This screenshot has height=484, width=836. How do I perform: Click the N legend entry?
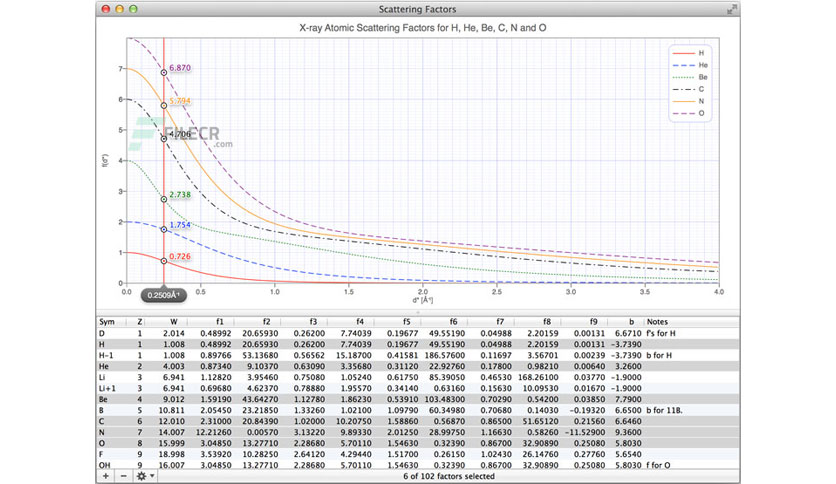pyautogui.click(x=690, y=101)
